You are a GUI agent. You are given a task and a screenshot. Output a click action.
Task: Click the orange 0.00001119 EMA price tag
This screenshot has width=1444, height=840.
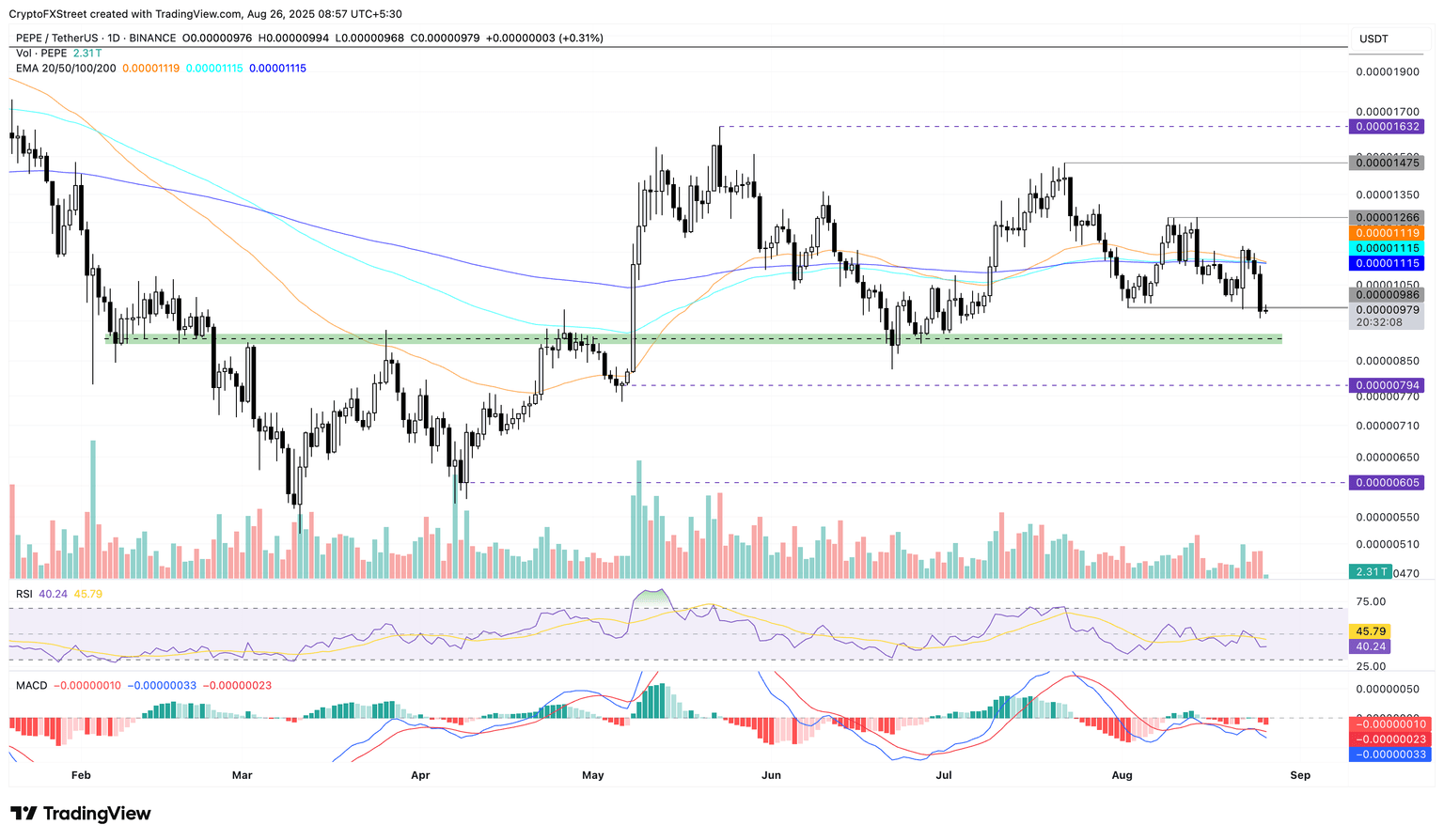(1386, 232)
